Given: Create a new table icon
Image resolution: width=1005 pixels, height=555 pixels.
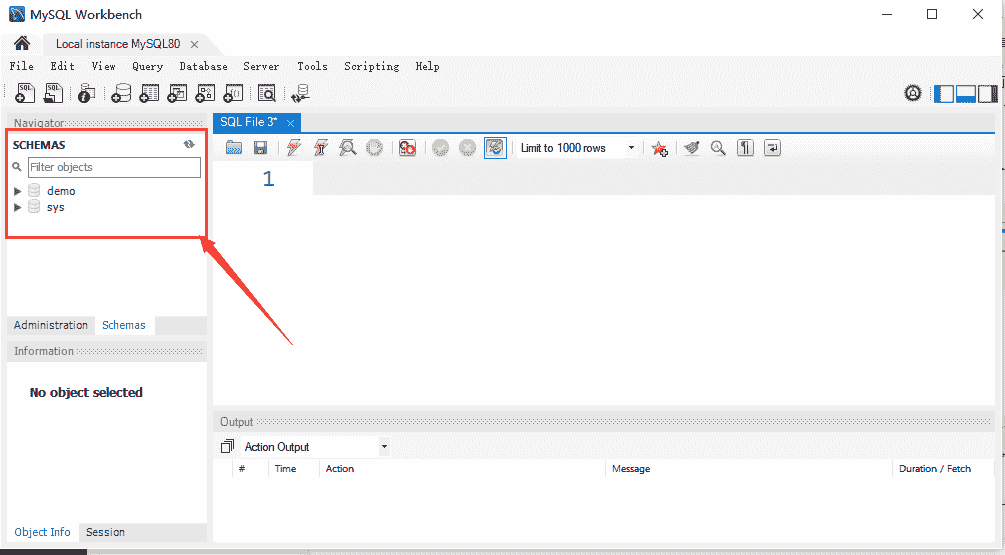Looking at the screenshot, I should tap(149, 94).
